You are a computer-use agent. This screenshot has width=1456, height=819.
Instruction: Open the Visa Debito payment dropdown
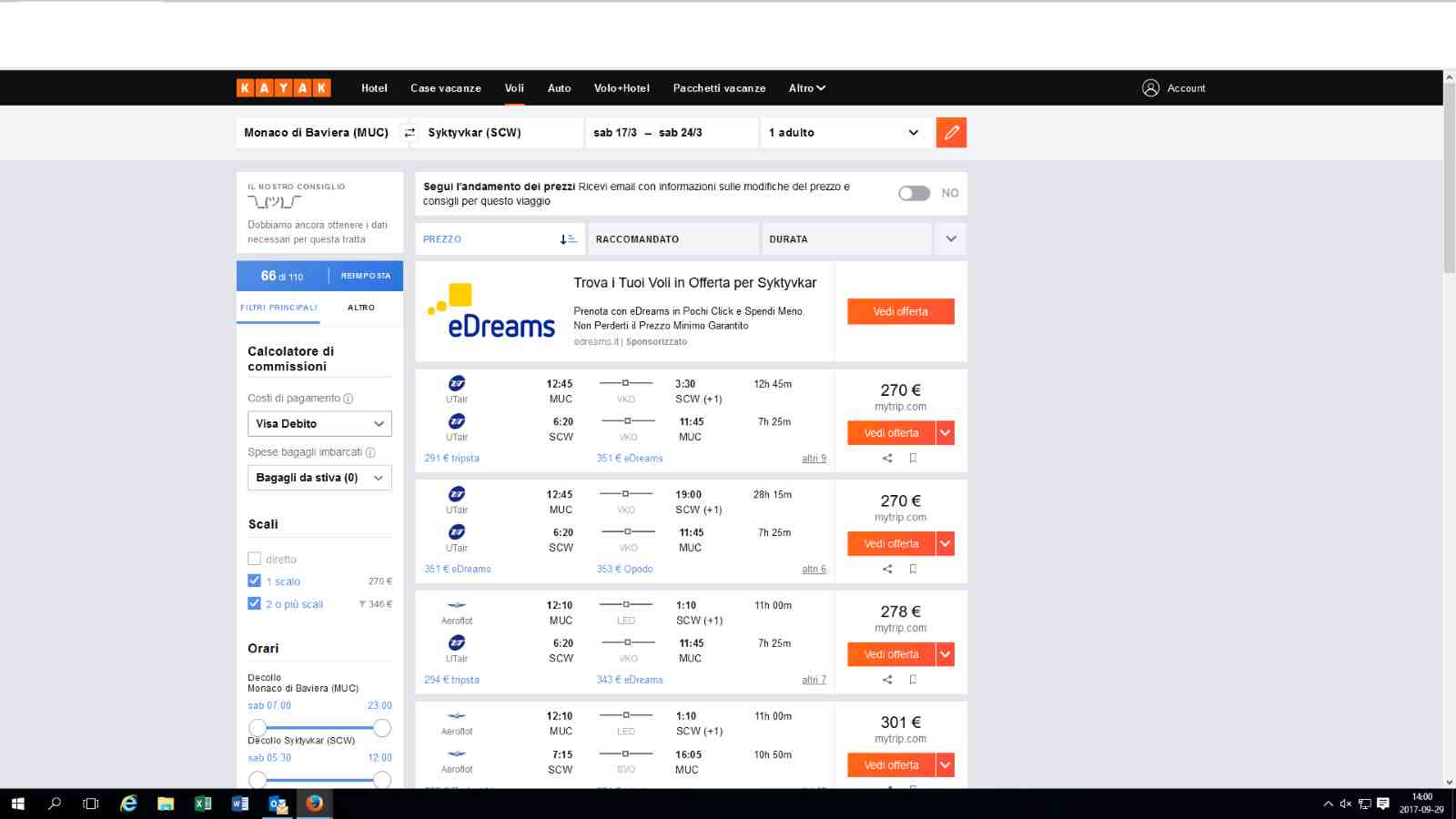click(x=319, y=424)
